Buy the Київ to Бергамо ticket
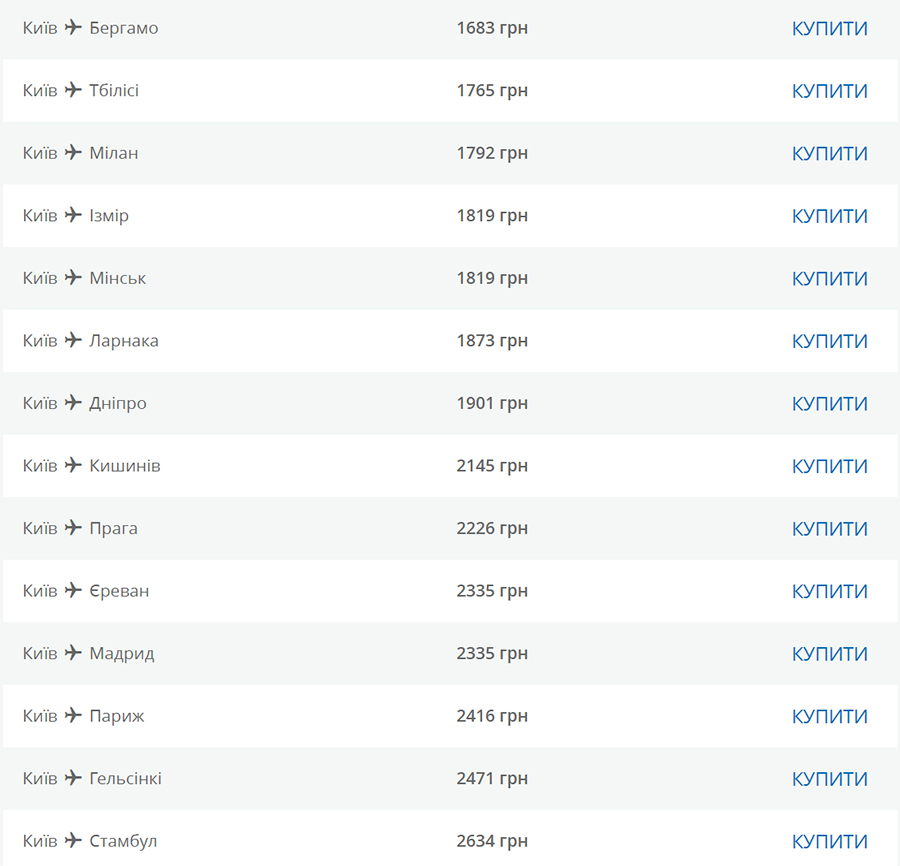Screen dimensions: 900x866 [829, 28]
